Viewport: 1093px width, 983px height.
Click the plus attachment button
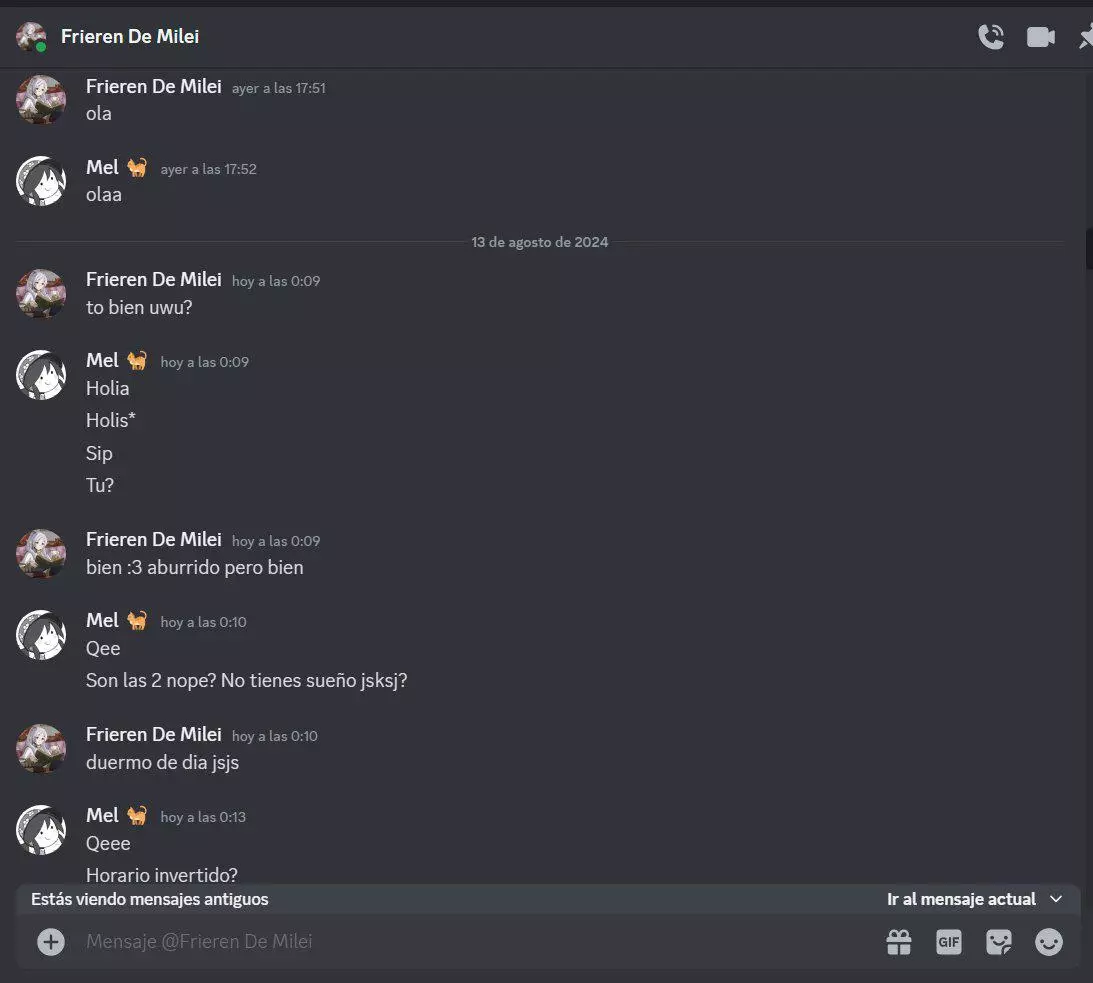(51, 942)
